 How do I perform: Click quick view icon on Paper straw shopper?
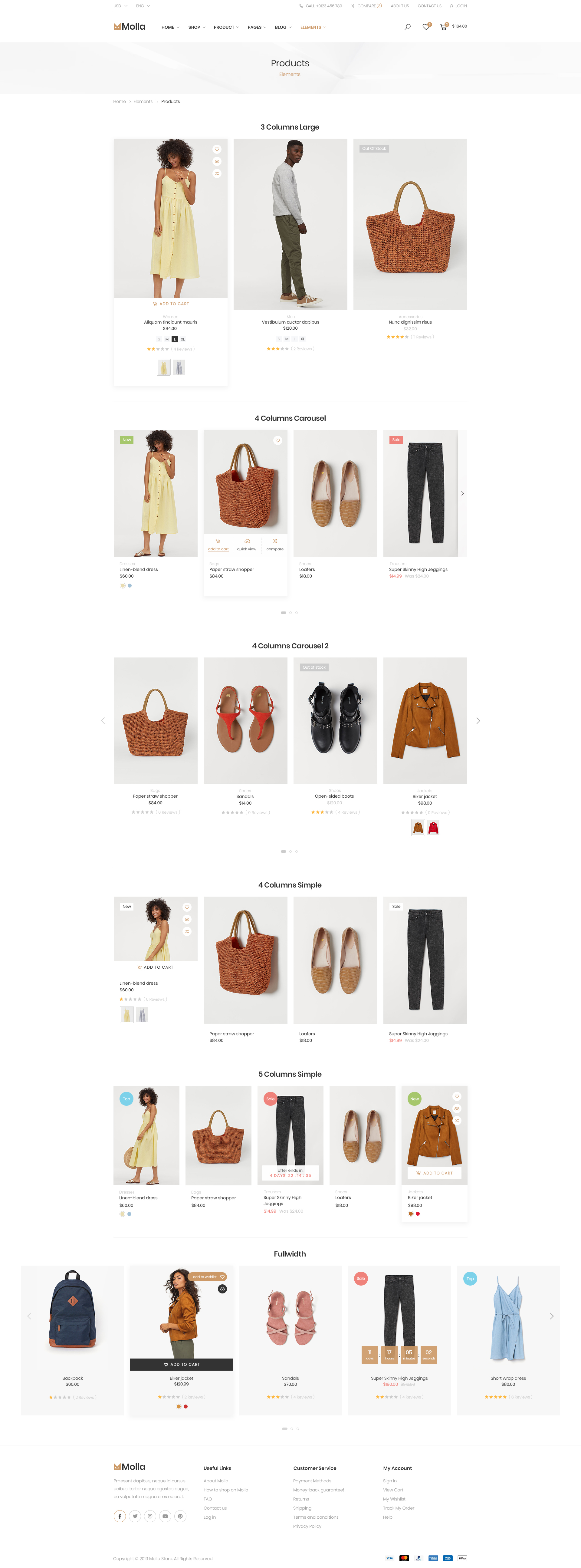point(246,544)
